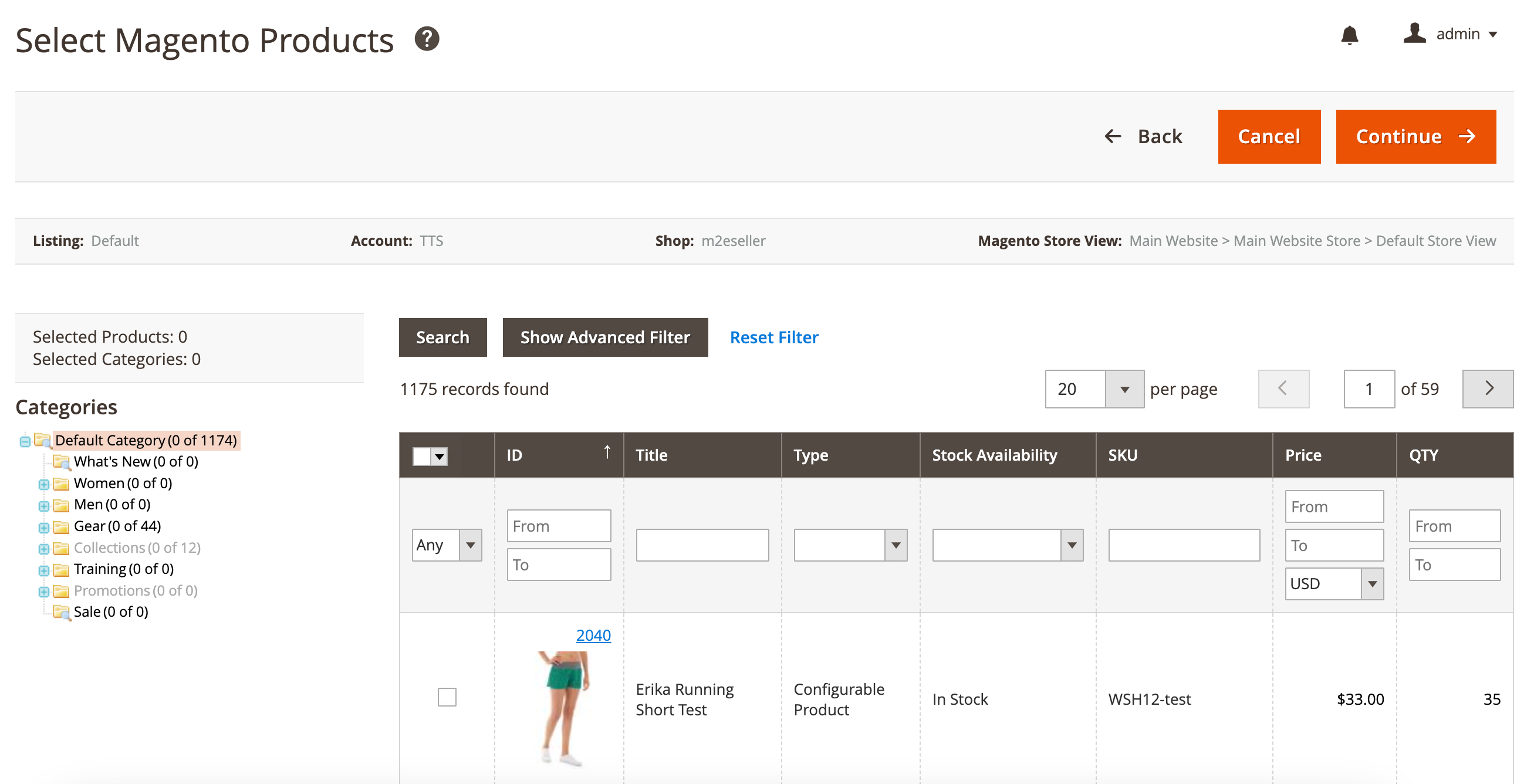Viewport: 1534px width, 784px height.
Task: Click the Continue button
Action: 1415,136
